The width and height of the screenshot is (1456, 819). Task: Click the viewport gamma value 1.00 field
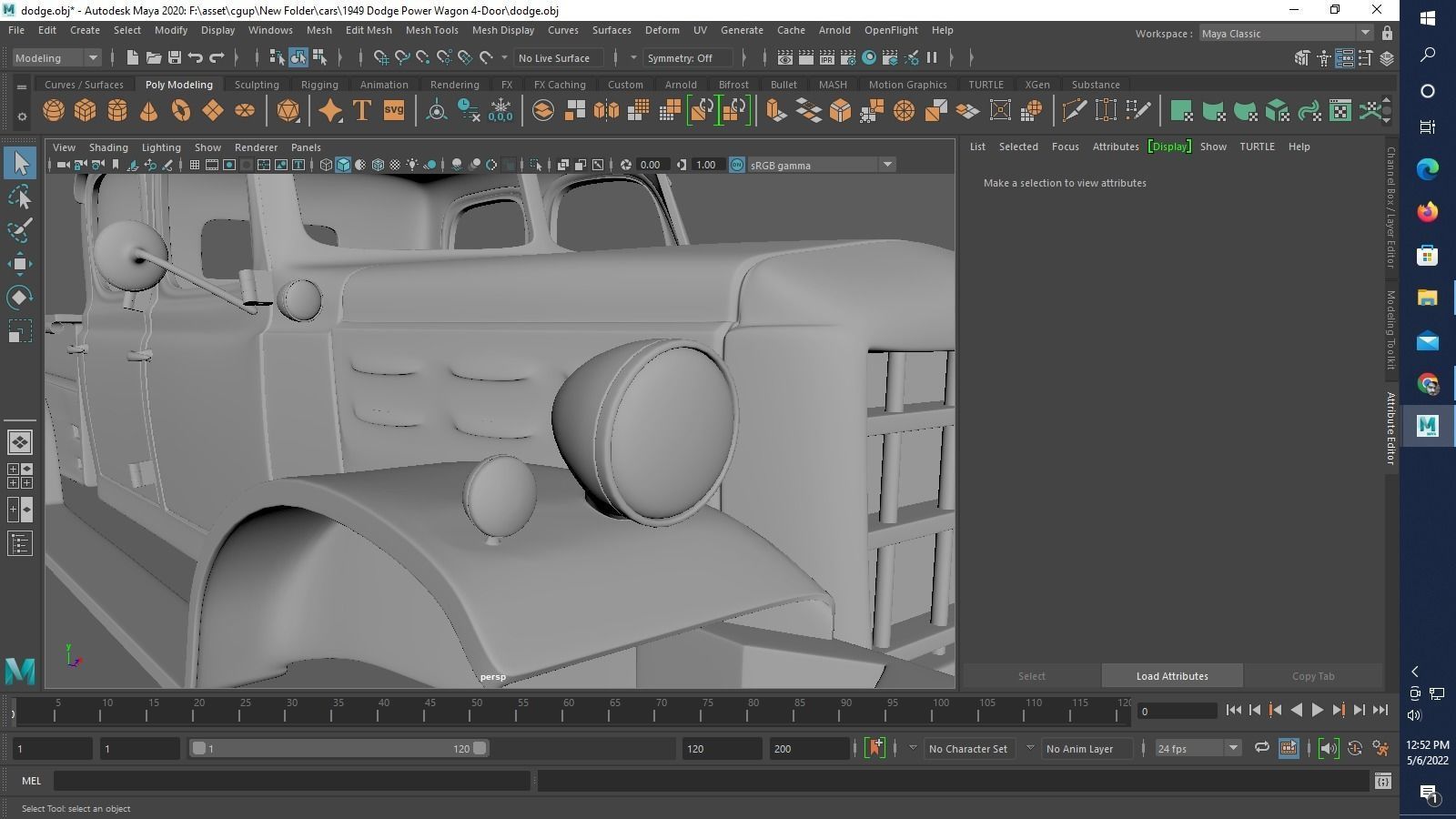pos(707,165)
